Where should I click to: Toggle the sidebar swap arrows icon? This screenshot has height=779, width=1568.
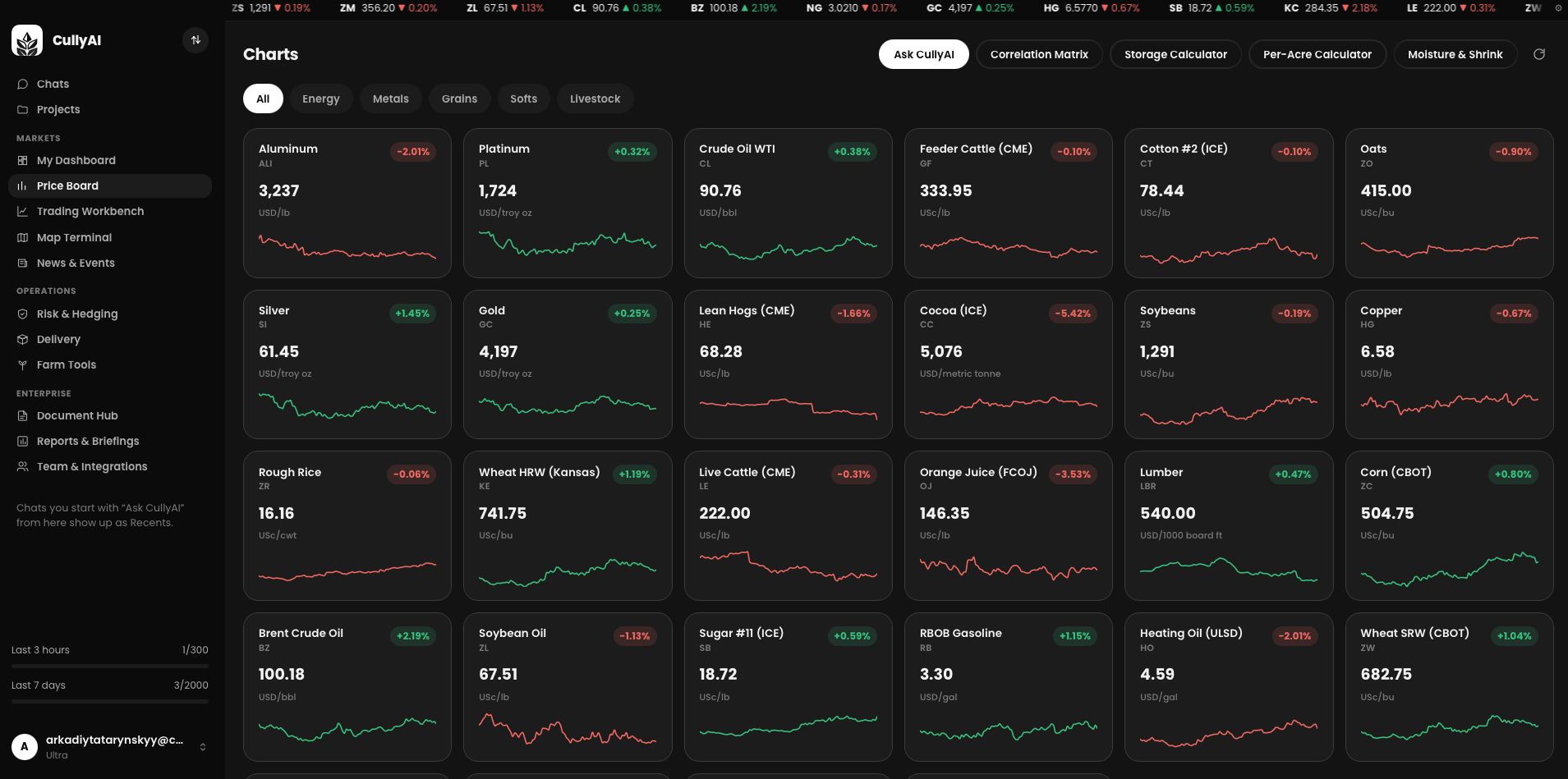coord(195,40)
